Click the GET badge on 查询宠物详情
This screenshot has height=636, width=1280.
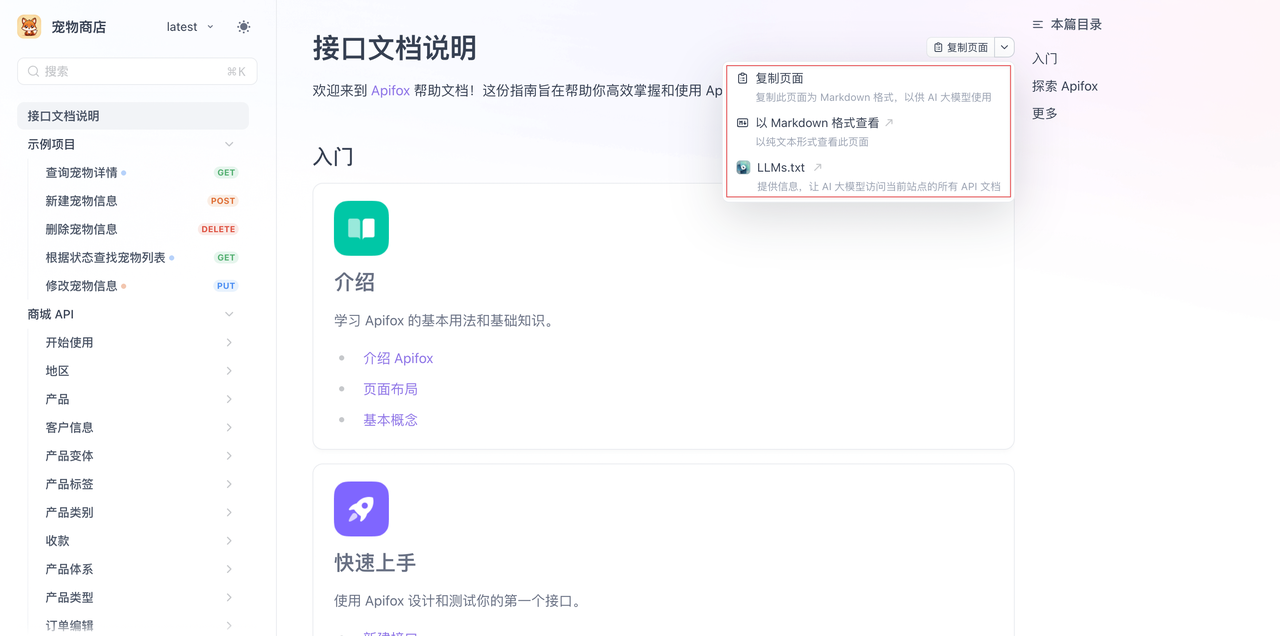227,173
